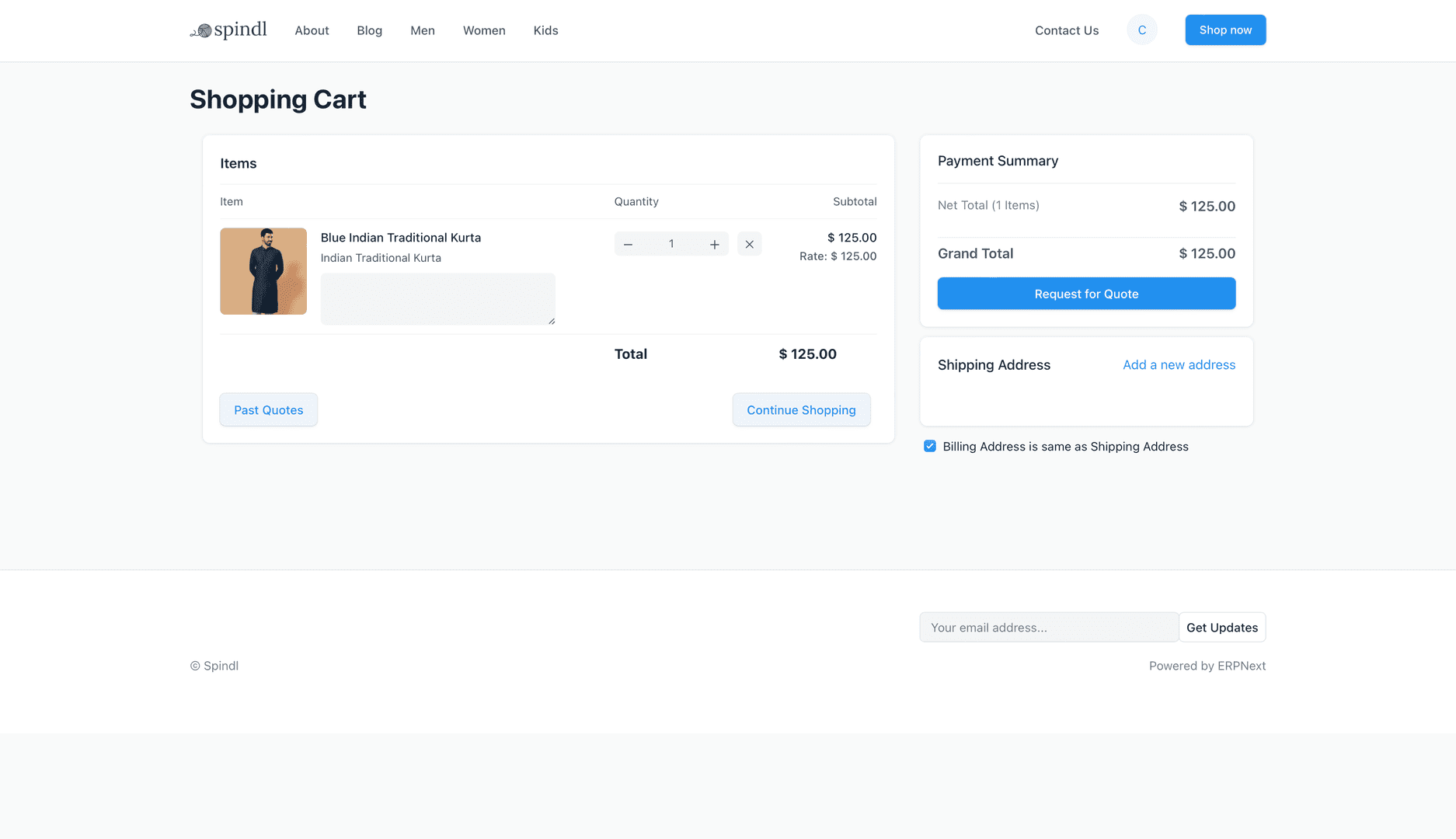
Task: Click Contact Us in the header
Action: point(1066,30)
